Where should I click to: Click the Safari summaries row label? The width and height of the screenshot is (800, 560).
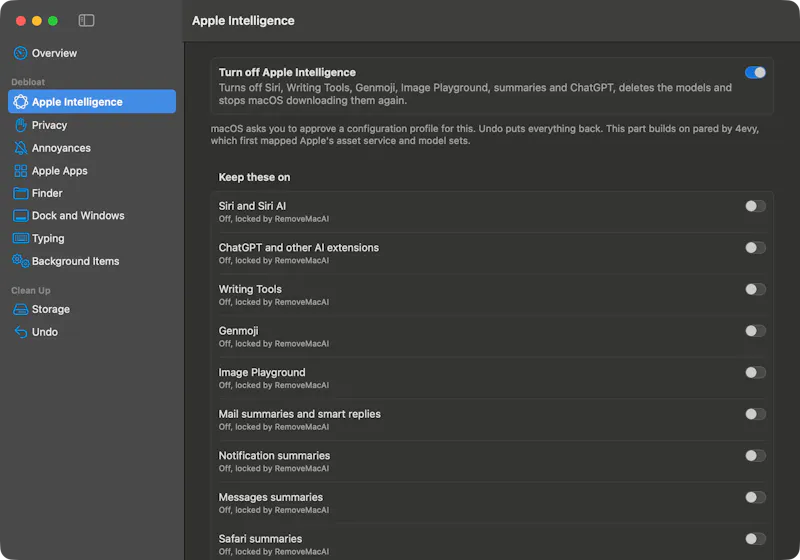pos(260,539)
